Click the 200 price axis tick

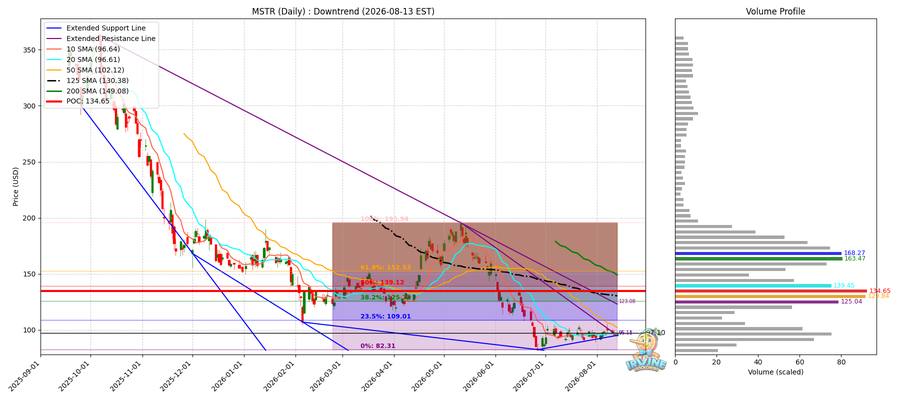(30, 219)
